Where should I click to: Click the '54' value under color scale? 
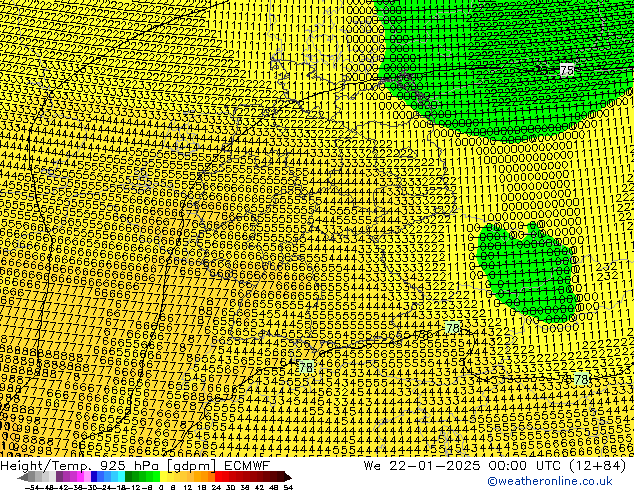coord(288,488)
